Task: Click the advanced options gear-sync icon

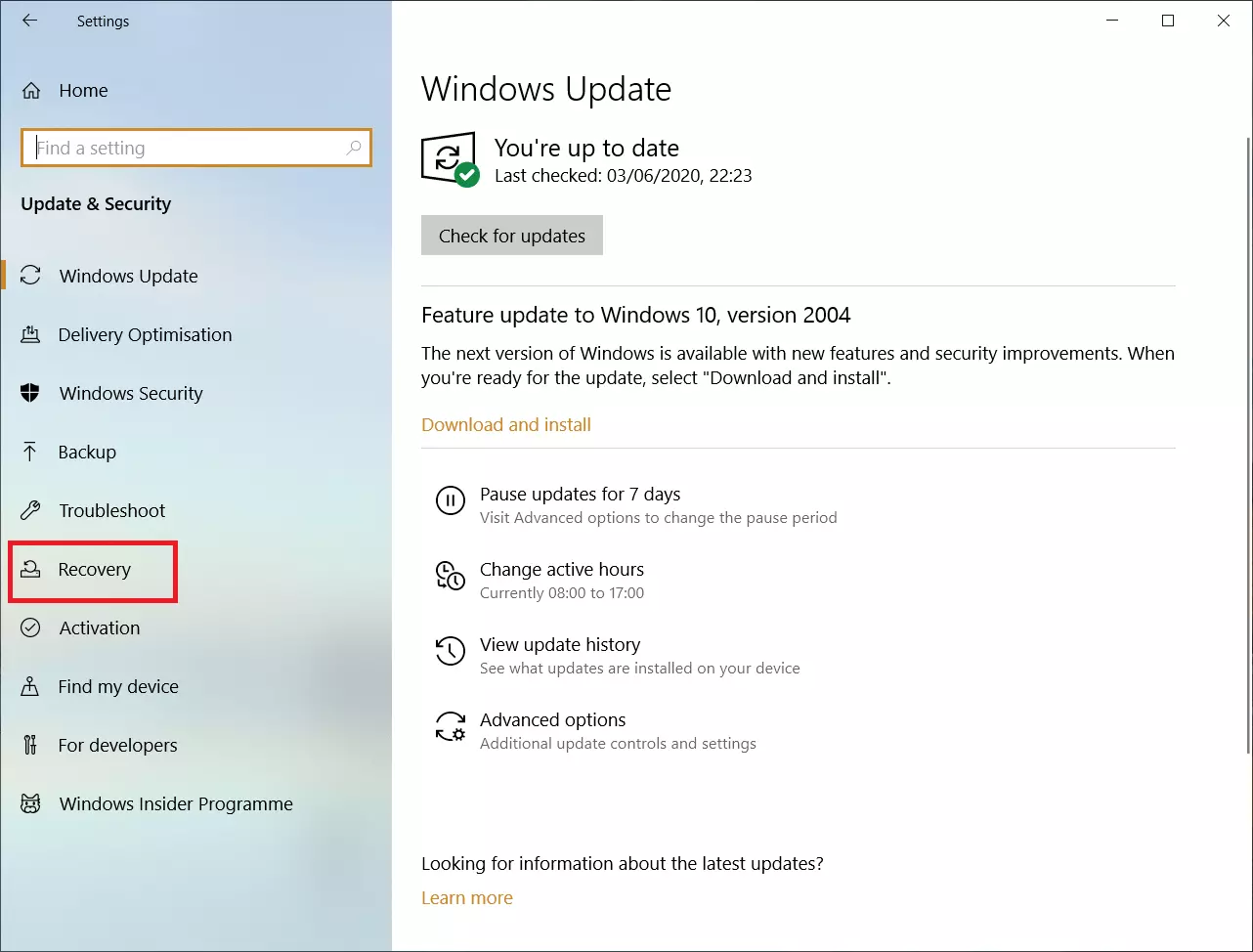Action: coord(450,726)
